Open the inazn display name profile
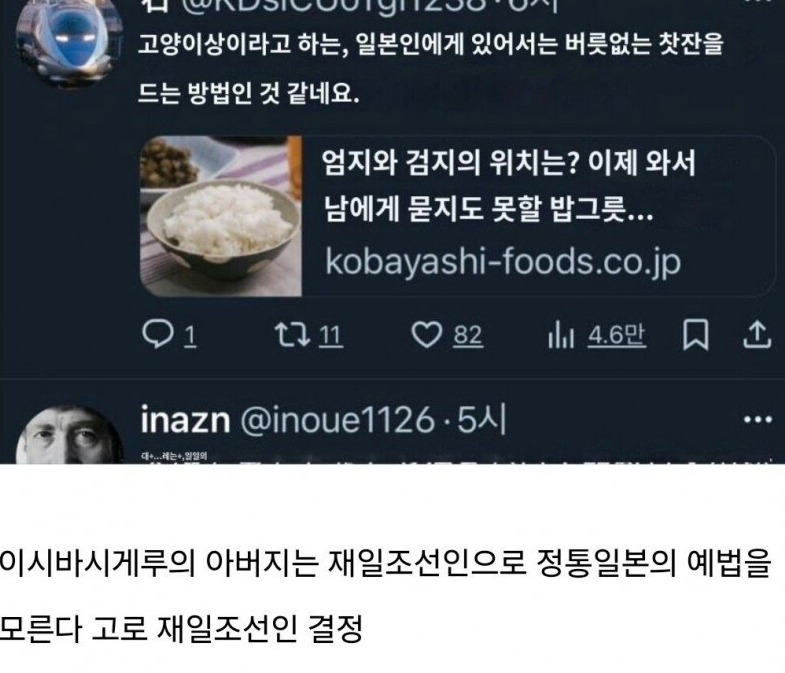The width and height of the screenshot is (785, 673). pos(185,420)
